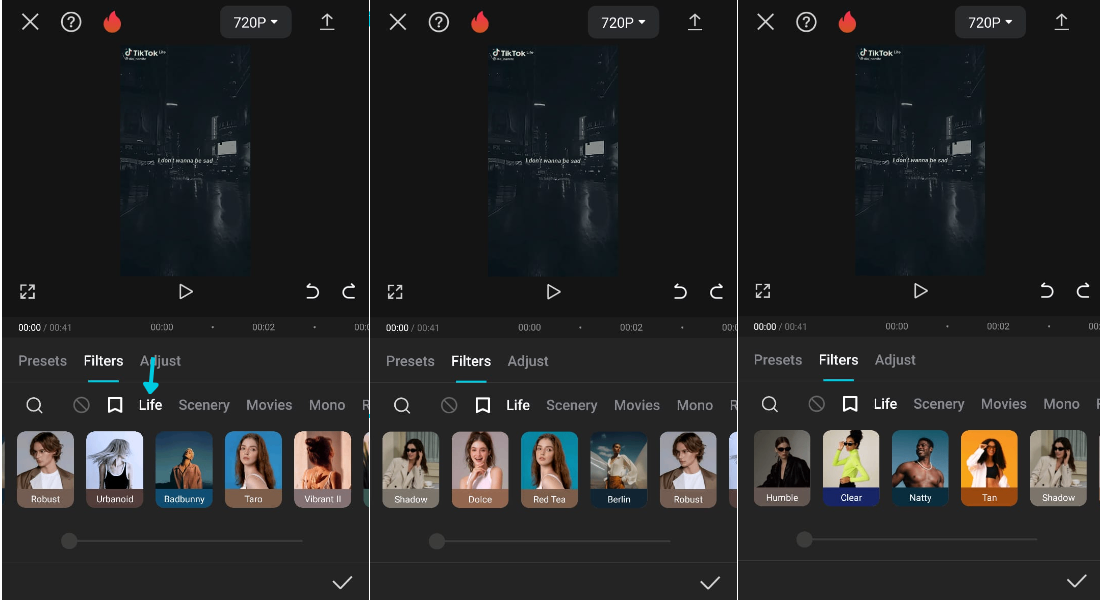Image resolution: width=1100 pixels, height=600 pixels.
Task: Open the 720P resolution dropdown in middle screen
Action: click(x=624, y=22)
